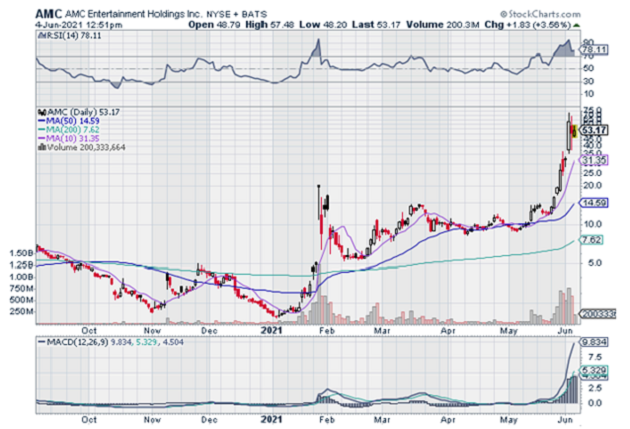Viewport: 630px width, 429px height.
Task: Click the AMC (Daily) candlestick legend icon
Action: pos(41,111)
